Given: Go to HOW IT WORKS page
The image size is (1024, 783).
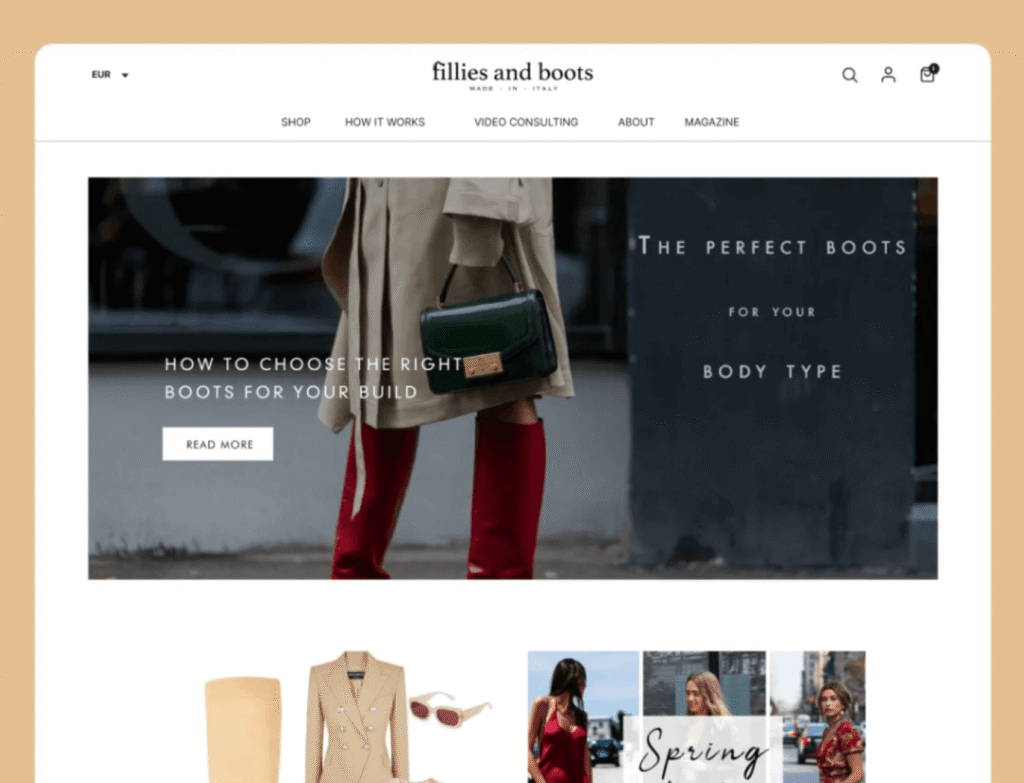Looking at the screenshot, I should [385, 122].
